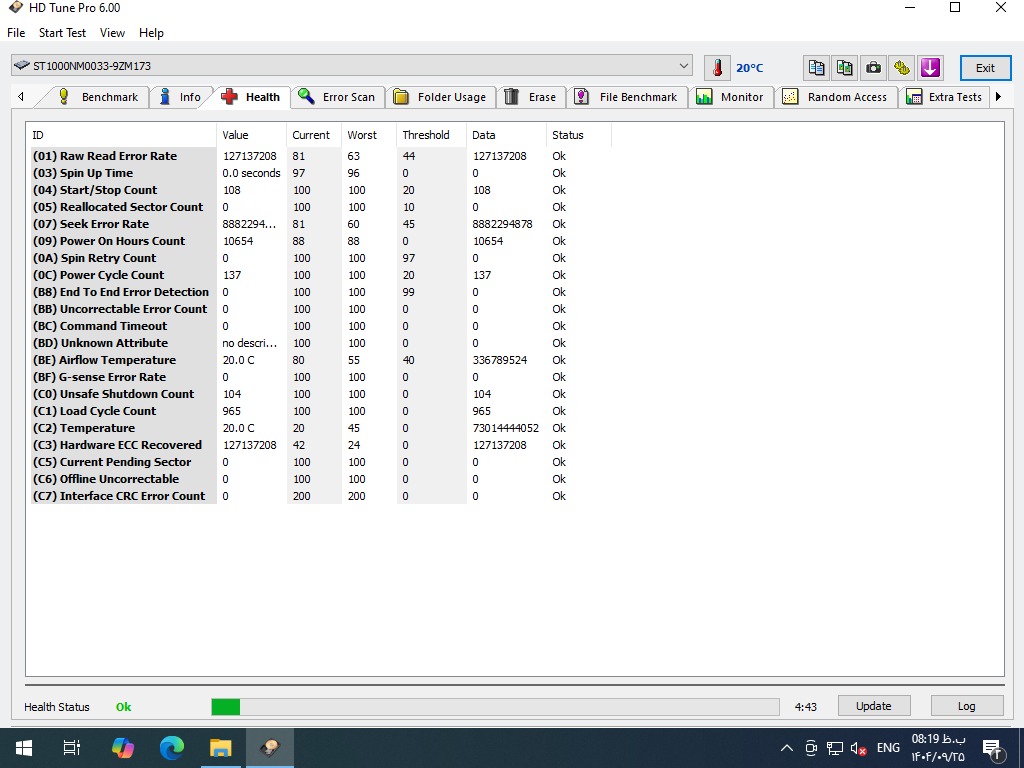The image size is (1024, 768).
Task: Click the camera save screenshot icon
Action: pyautogui.click(x=873, y=68)
